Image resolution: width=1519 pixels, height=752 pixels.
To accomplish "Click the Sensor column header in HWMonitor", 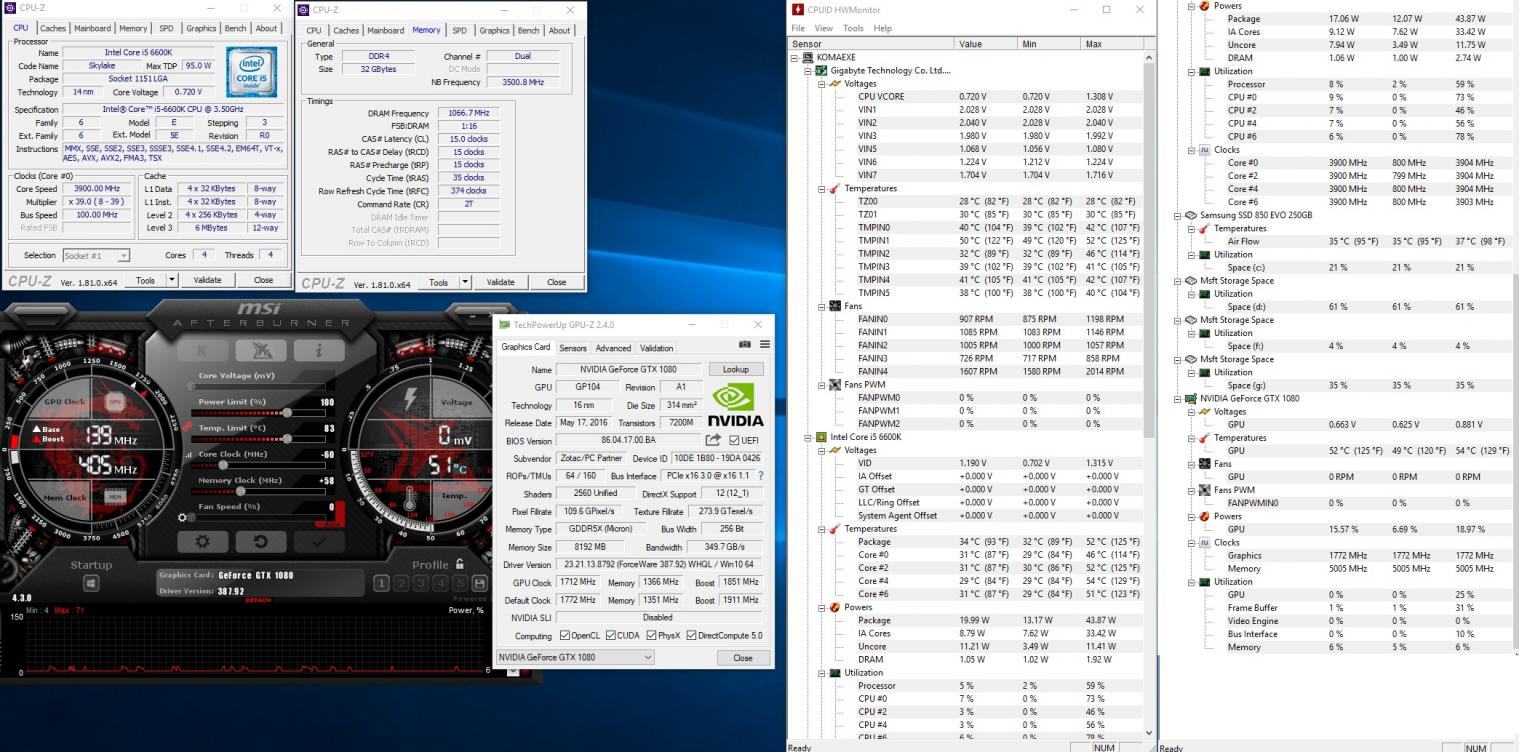I will (872, 44).
